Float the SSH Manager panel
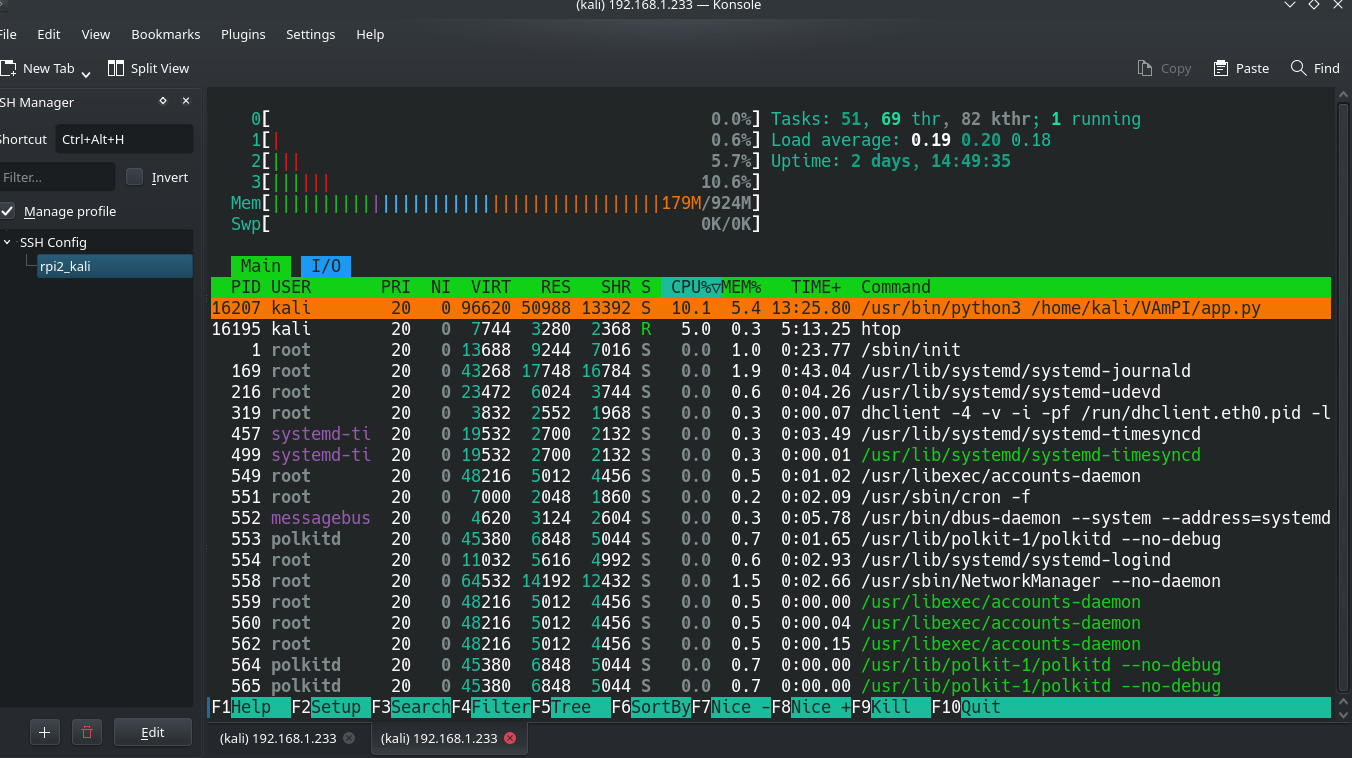 coord(163,102)
